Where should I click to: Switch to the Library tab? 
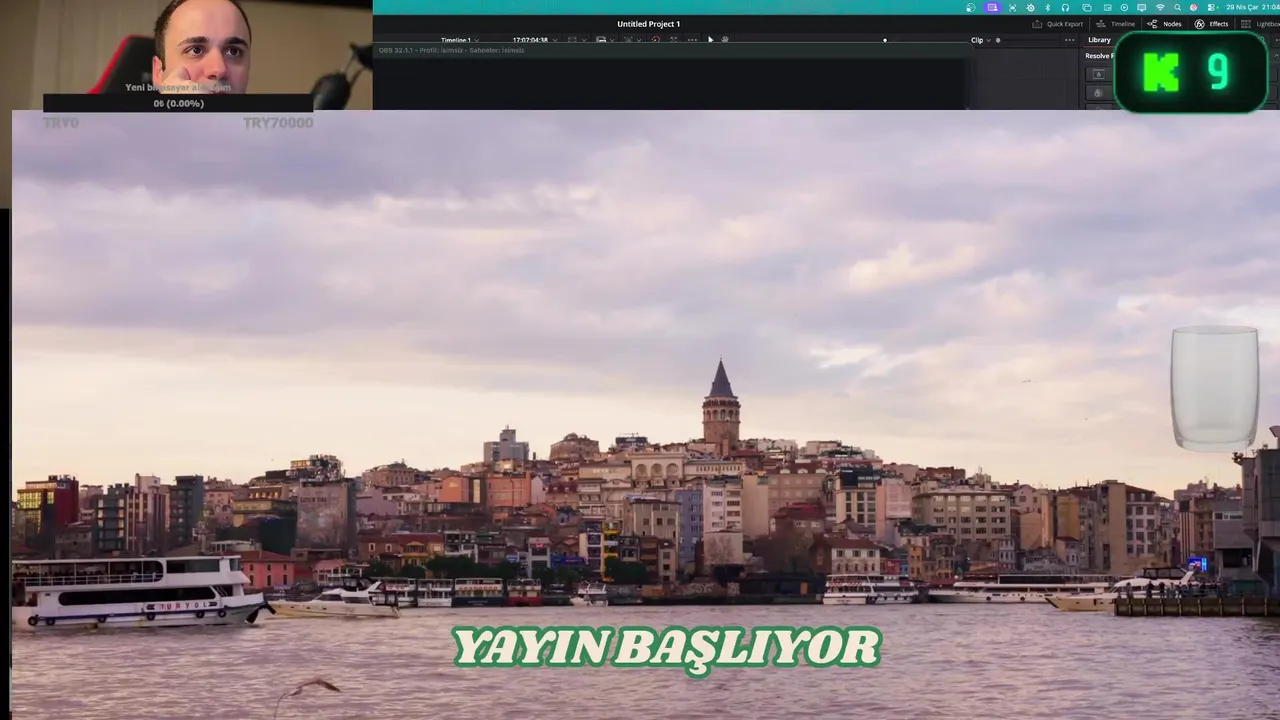point(1099,40)
